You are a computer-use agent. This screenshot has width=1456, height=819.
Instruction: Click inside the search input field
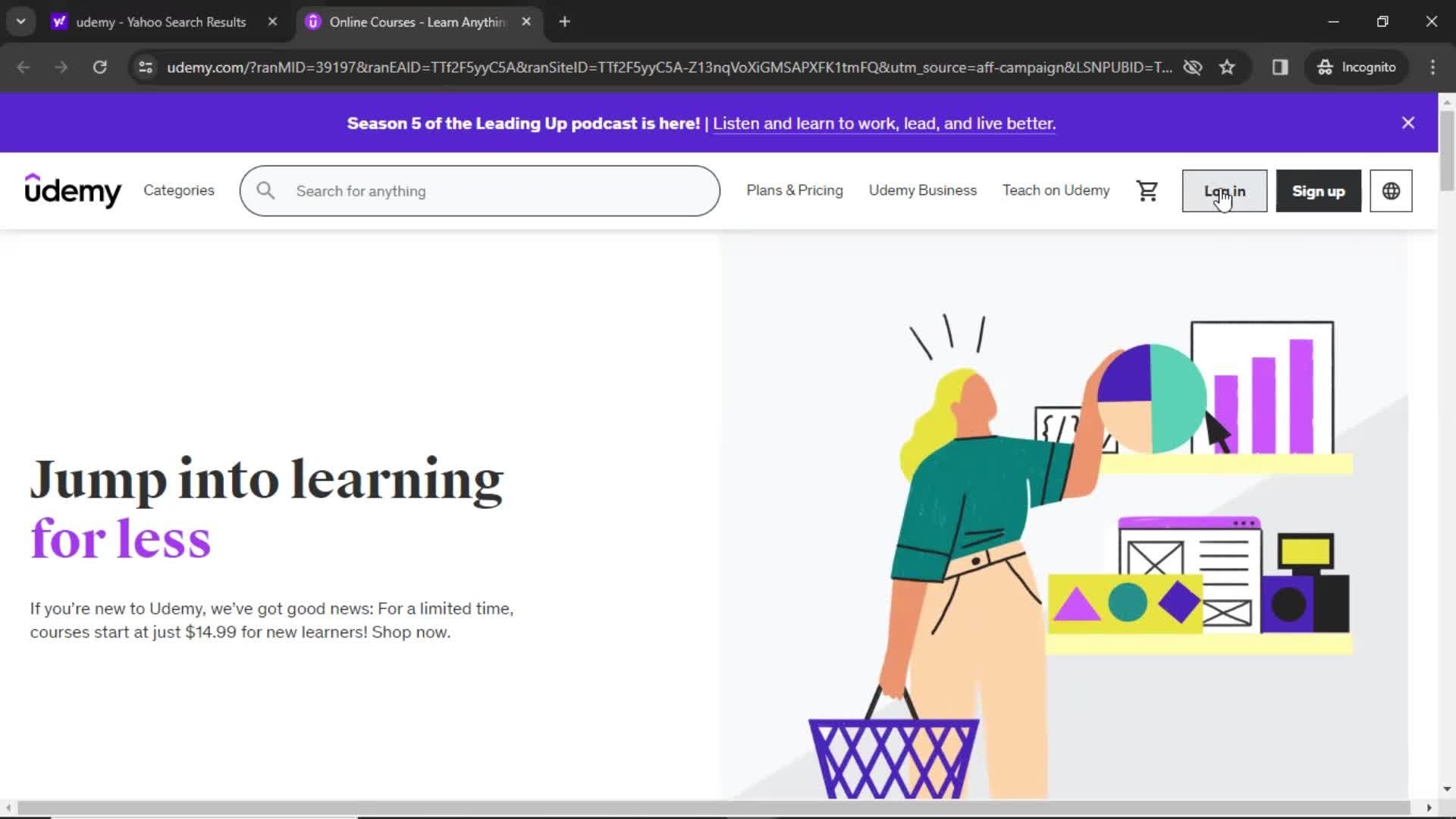click(479, 190)
